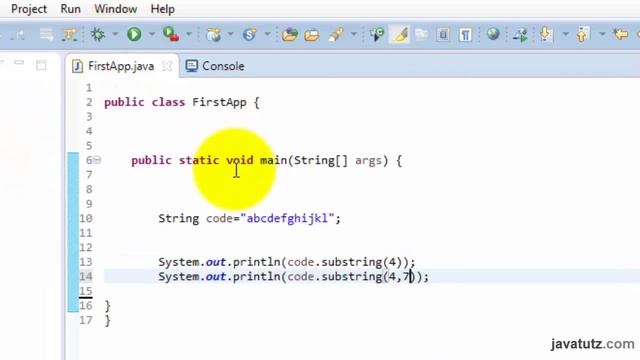The width and height of the screenshot is (640, 360).
Task: Open the Run dropdown arrow
Action: click(x=152, y=34)
